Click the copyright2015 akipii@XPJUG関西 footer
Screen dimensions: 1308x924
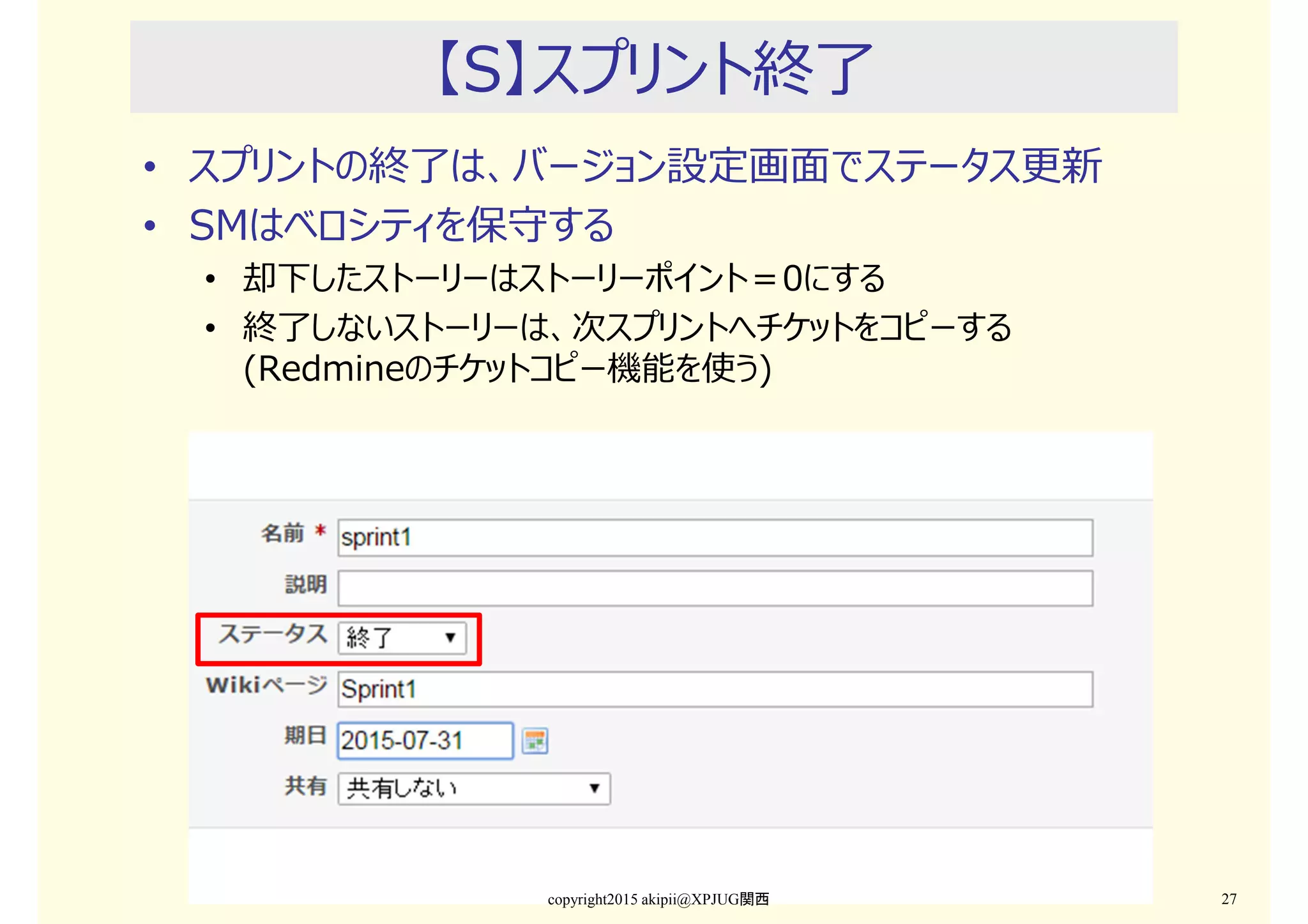click(x=658, y=899)
